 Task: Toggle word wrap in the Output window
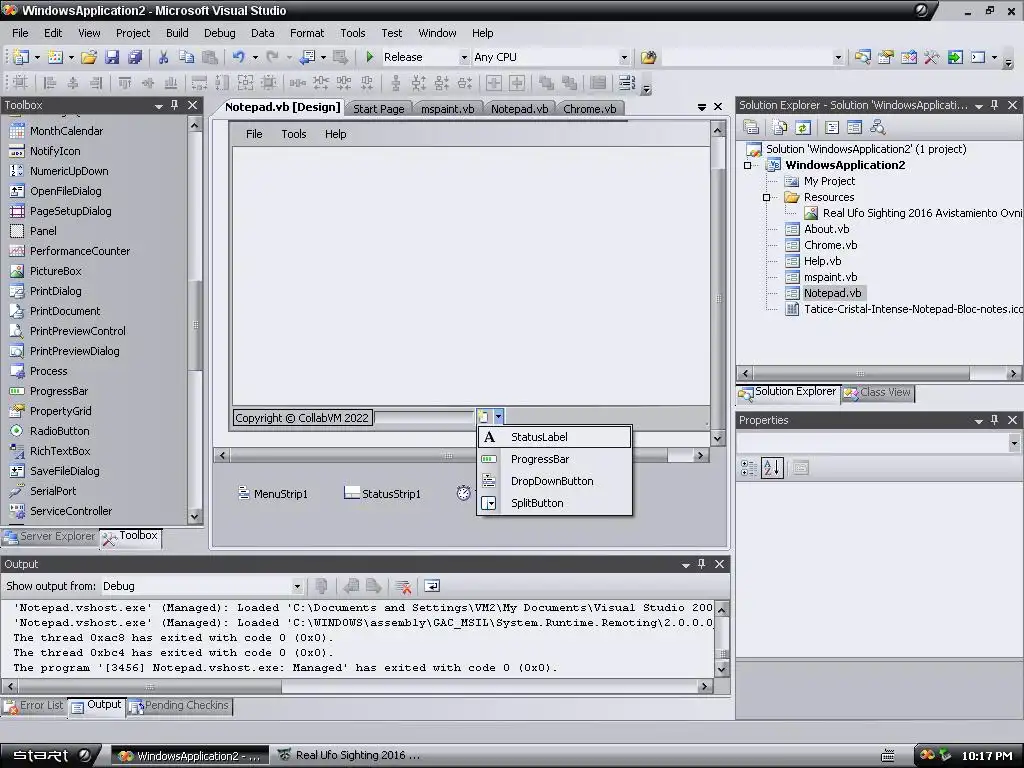(x=432, y=586)
